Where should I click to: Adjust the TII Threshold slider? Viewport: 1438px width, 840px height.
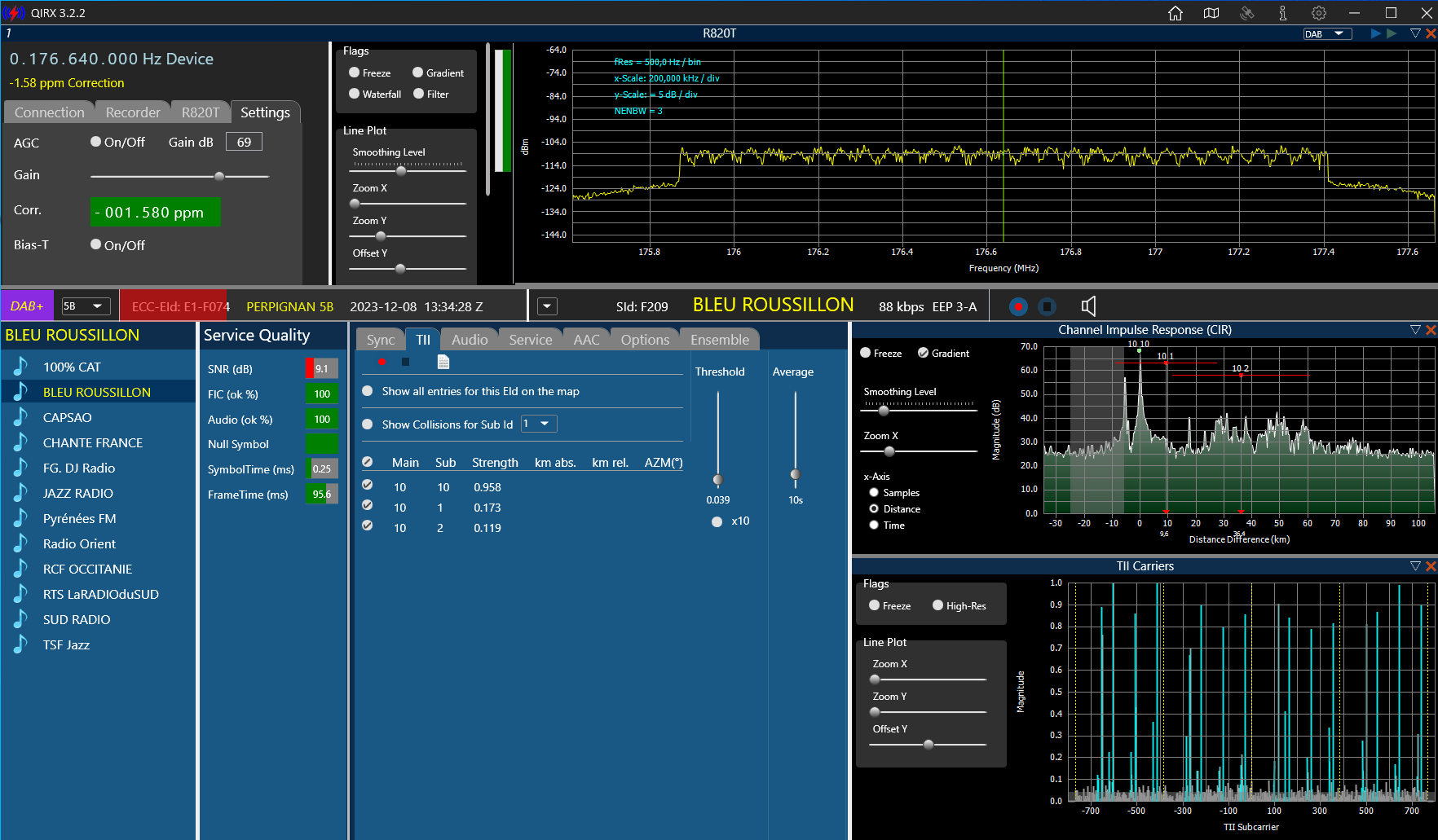click(718, 479)
